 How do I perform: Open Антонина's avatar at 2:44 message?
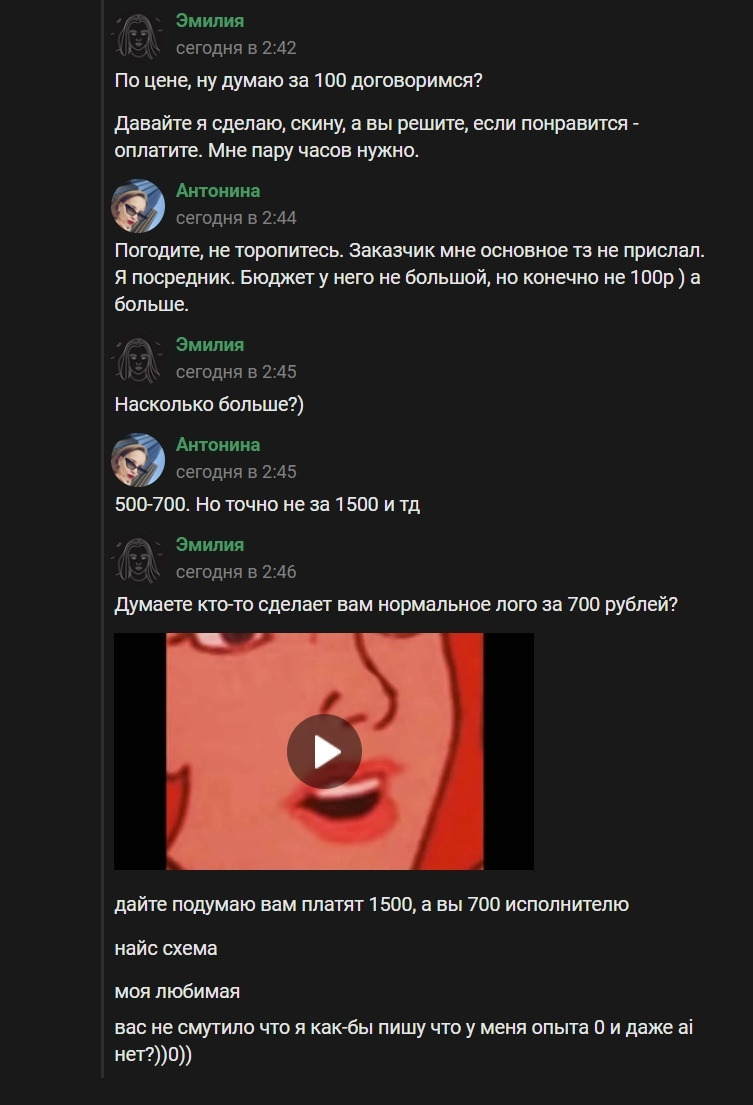[x=138, y=206]
